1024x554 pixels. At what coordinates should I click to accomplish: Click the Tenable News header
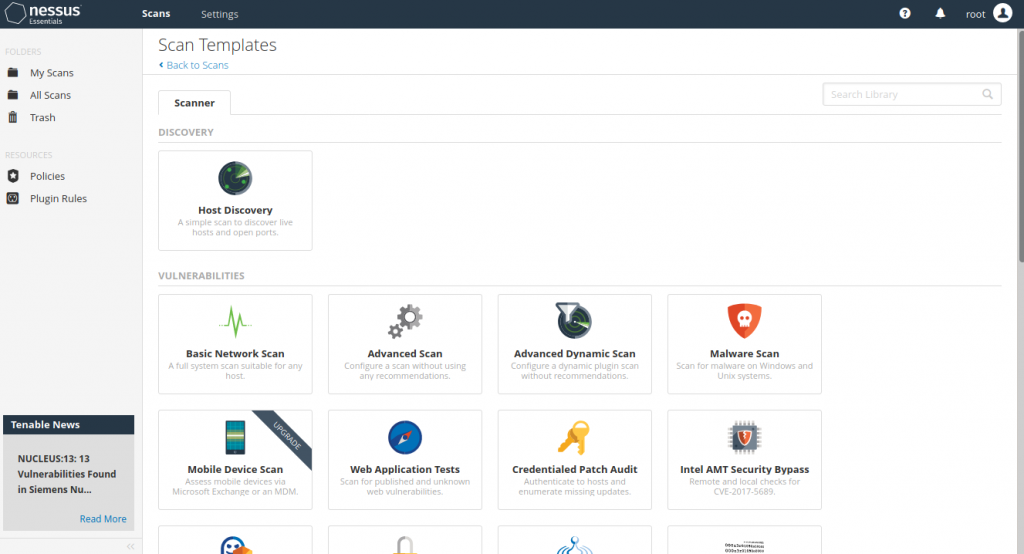click(x=69, y=425)
